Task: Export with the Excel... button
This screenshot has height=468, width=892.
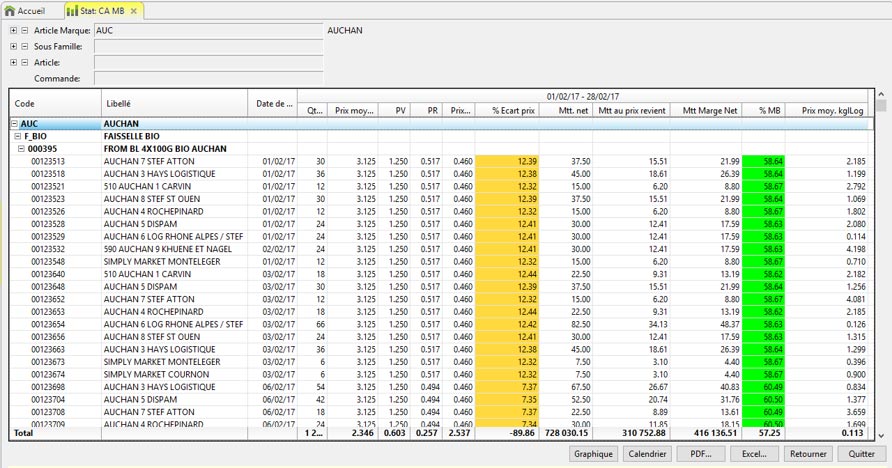Action: (x=754, y=454)
